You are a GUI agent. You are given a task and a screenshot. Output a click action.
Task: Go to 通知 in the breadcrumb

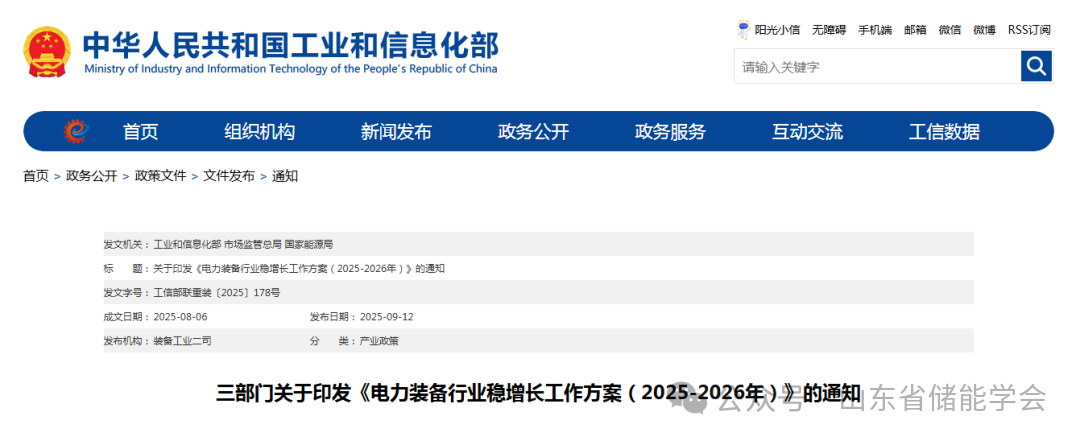pyautogui.click(x=285, y=176)
